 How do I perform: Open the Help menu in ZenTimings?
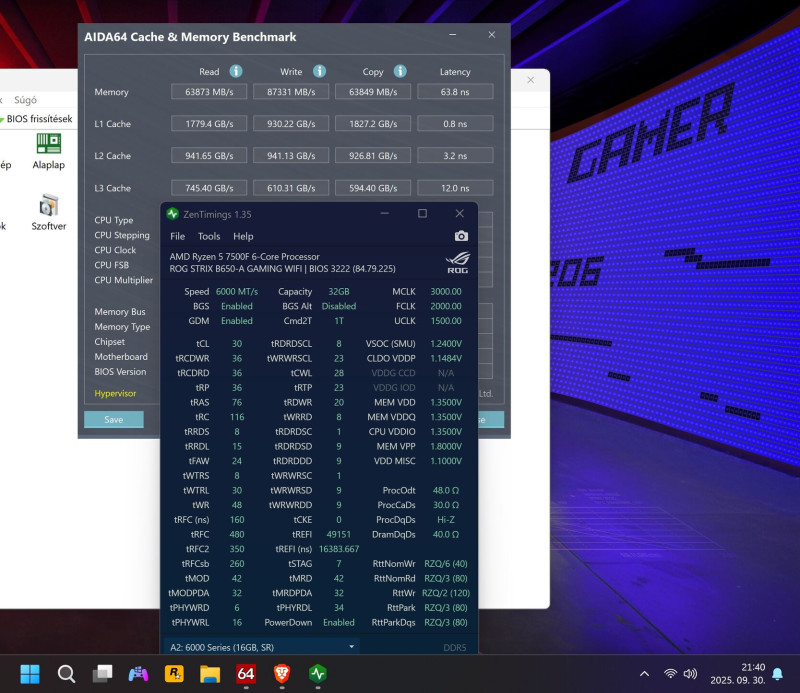[243, 236]
